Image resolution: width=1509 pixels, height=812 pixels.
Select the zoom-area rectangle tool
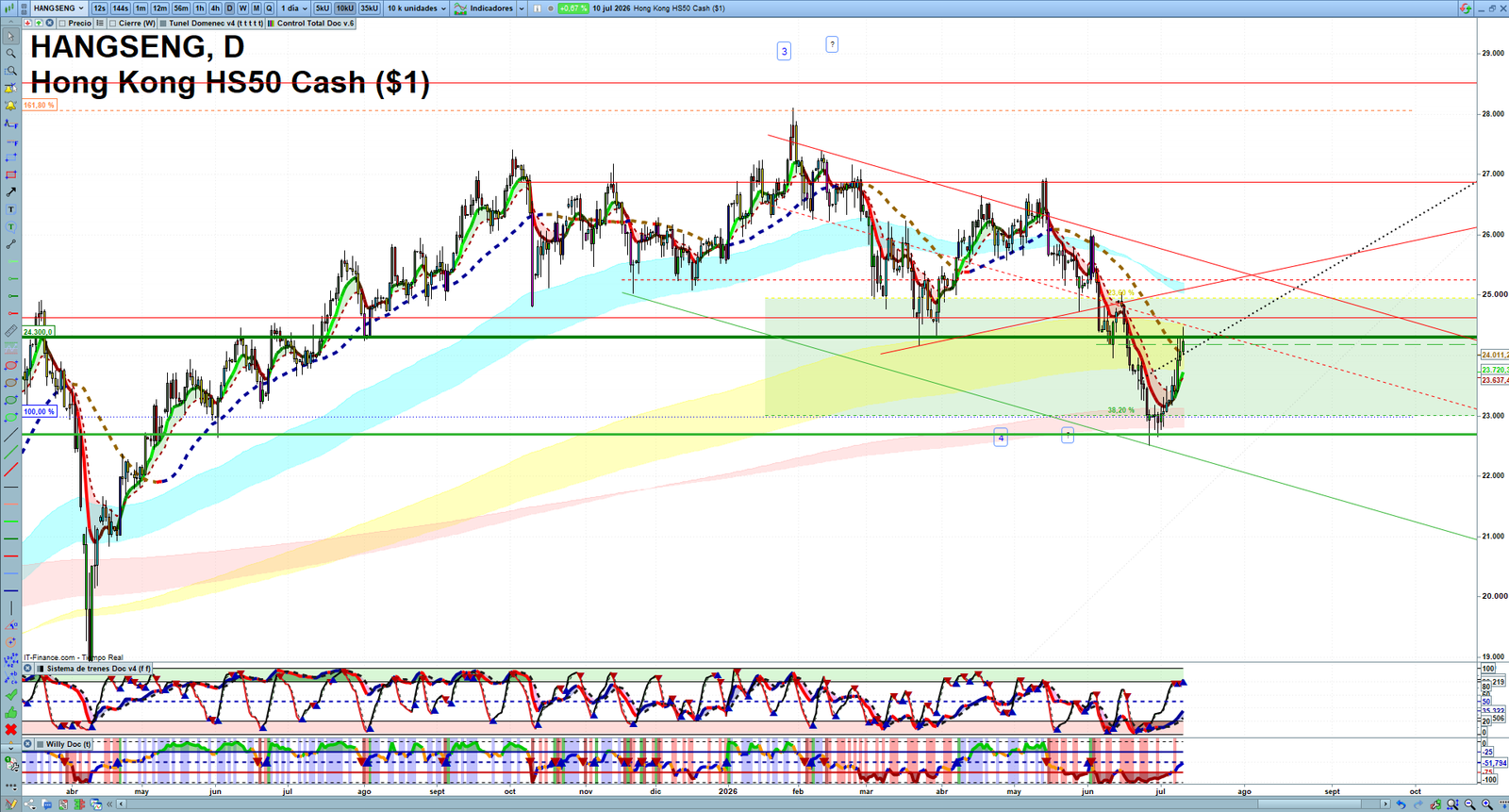[10, 71]
